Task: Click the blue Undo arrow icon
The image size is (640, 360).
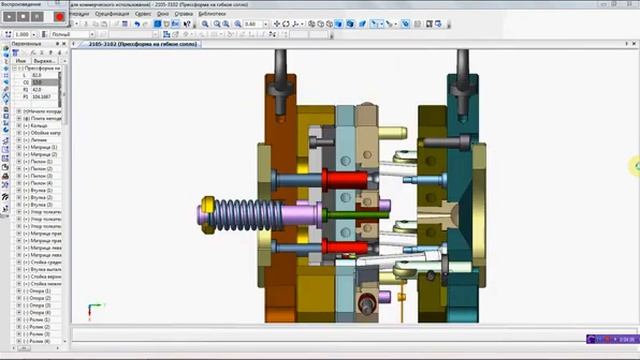Action: coord(137,24)
